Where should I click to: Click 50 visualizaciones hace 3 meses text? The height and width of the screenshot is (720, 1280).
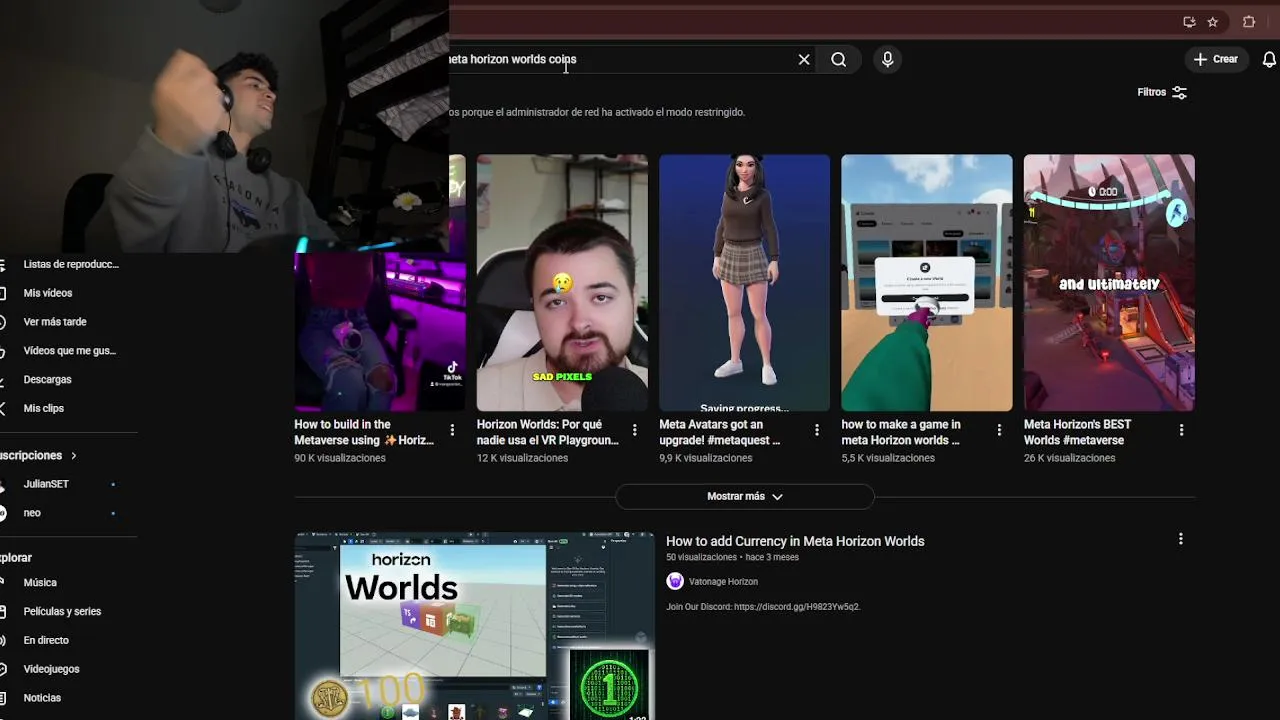[732, 557]
